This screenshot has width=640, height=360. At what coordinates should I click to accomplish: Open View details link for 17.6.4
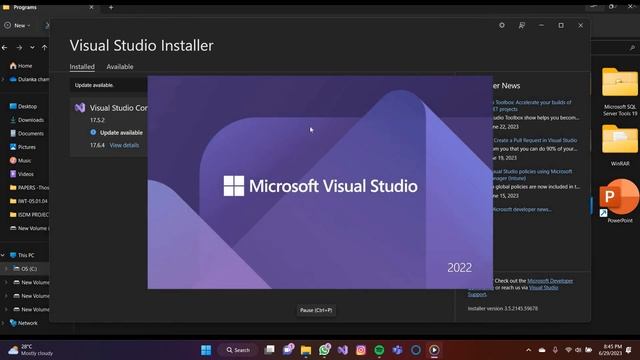point(124,145)
